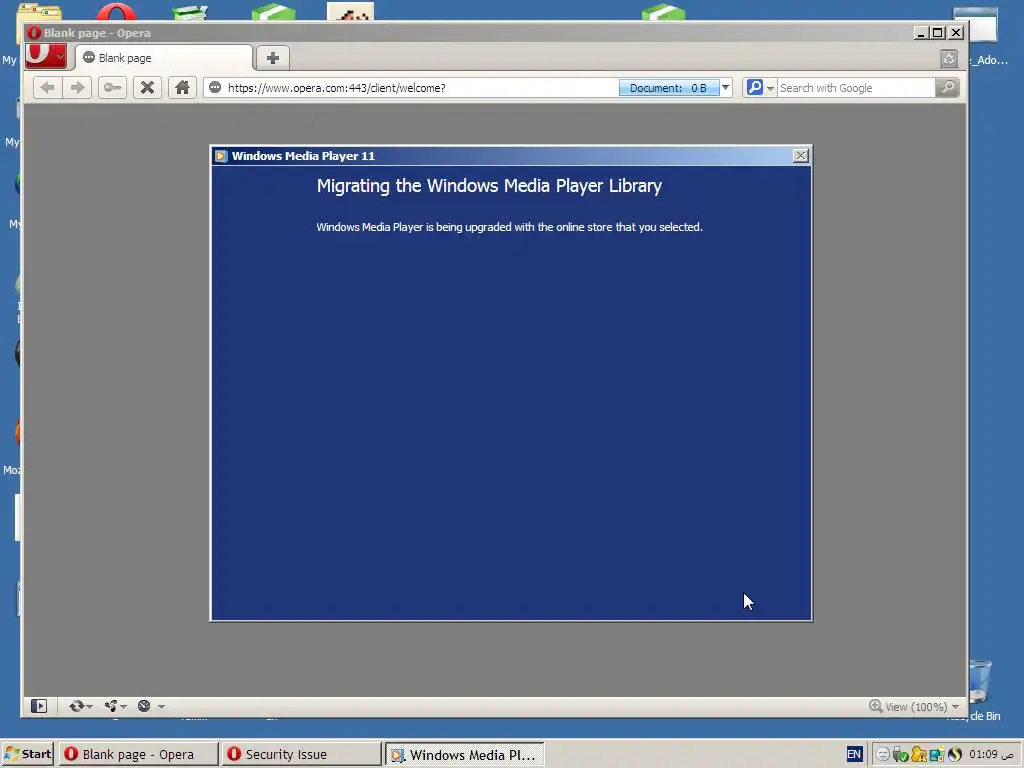Click the EN language indicator

coord(854,754)
